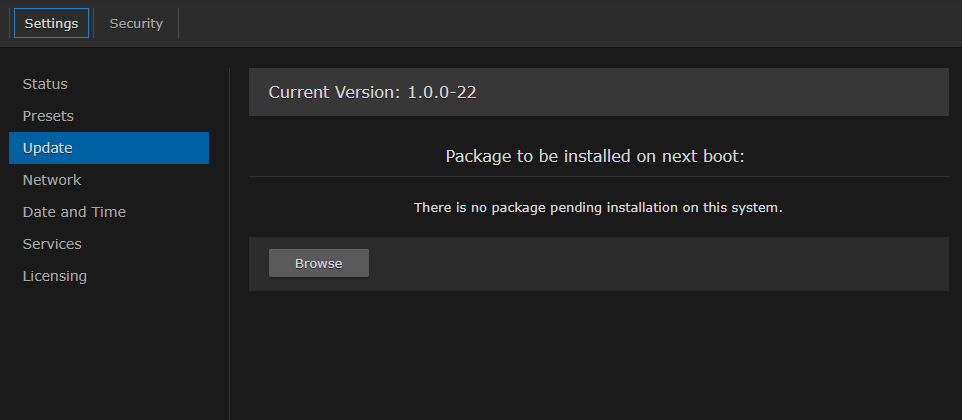
Task: Show the Services page
Action: 52,244
